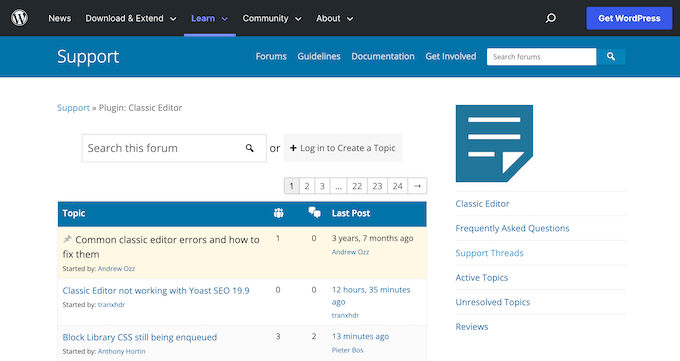The image size is (680, 361).
Task: Expand the About dropdown menu
Action: (x=334, y=18)
